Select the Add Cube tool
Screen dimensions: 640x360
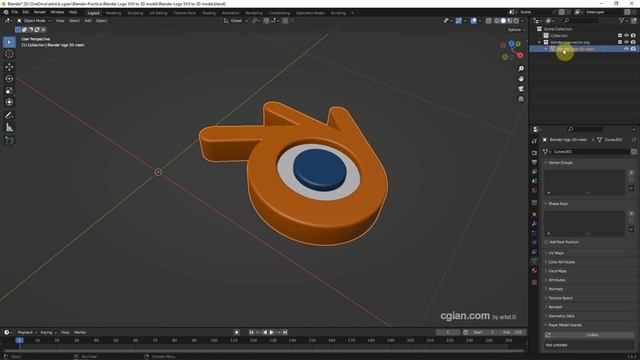[x=9, y=140]
